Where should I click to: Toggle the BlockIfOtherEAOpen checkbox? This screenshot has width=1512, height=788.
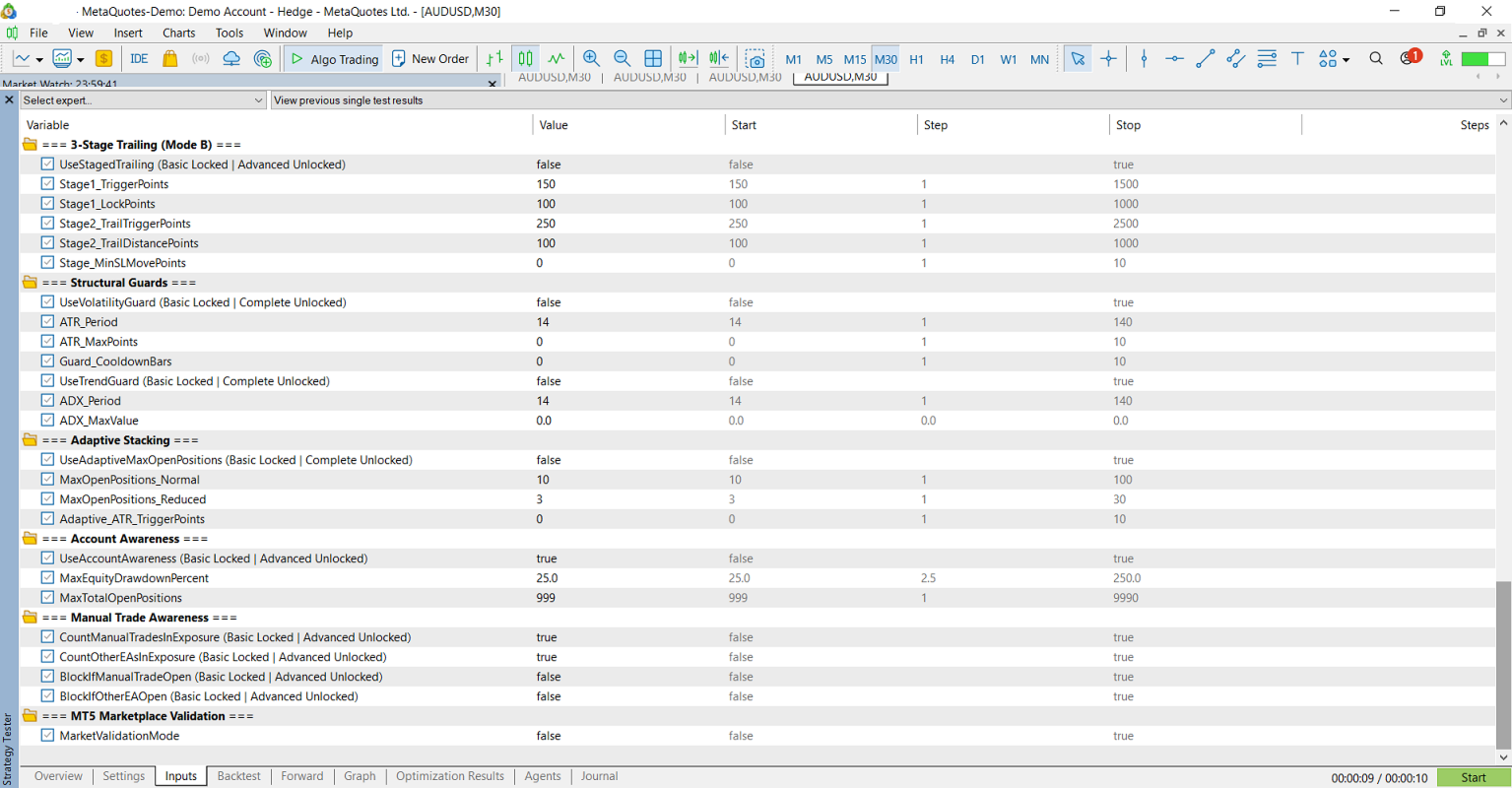(47, 696)
